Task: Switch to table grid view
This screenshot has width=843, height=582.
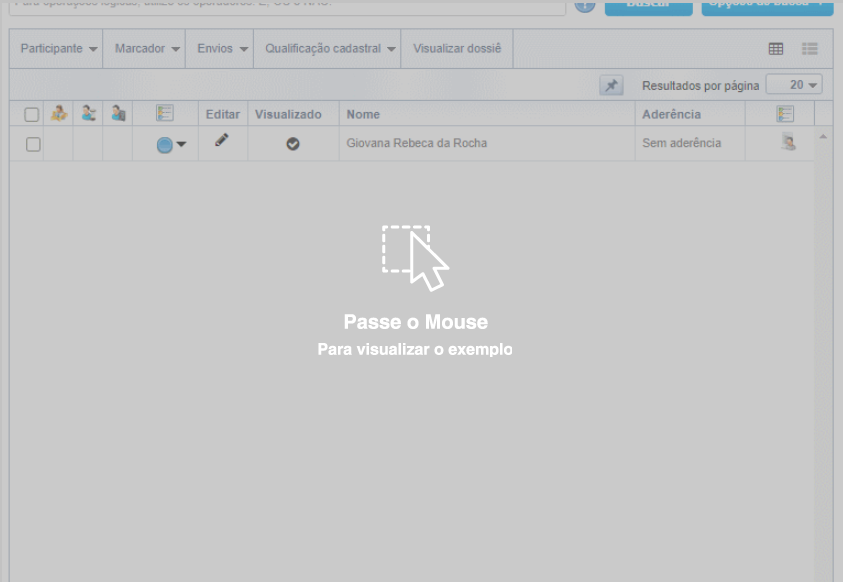Action: (776, 49)
